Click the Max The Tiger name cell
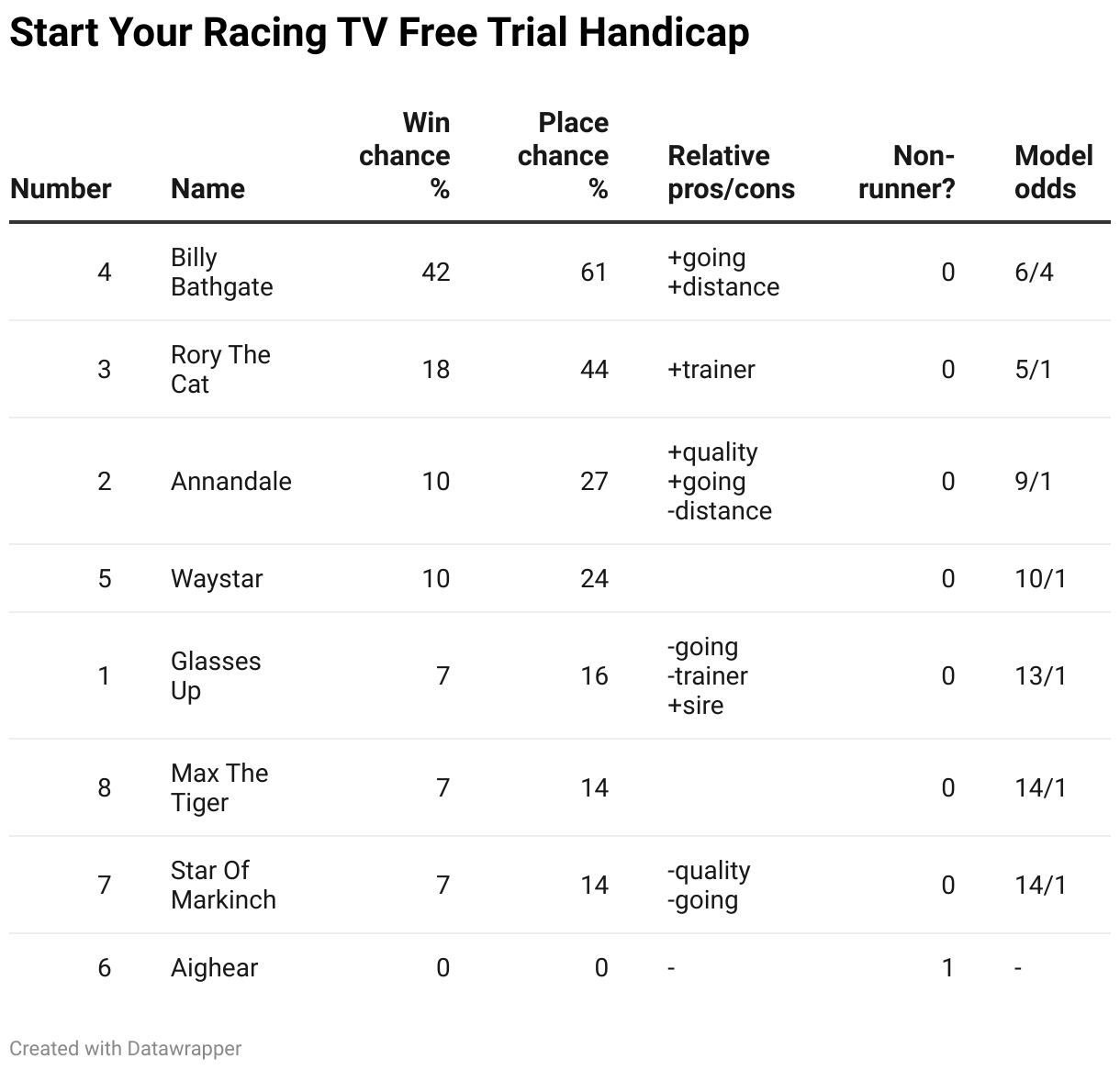 click(x=219, y=787)
